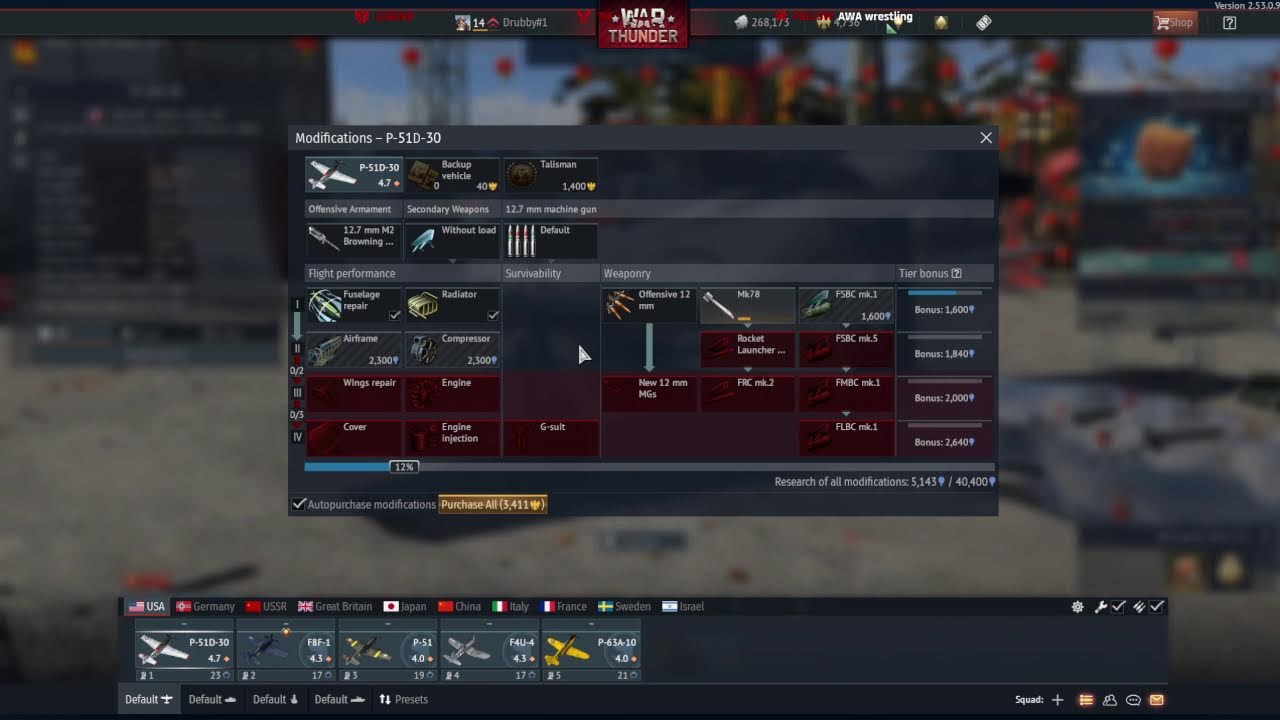Select the F8F-1 crew slot
The width and height of the screenshot is (1280, 720).
click(286, 649)
